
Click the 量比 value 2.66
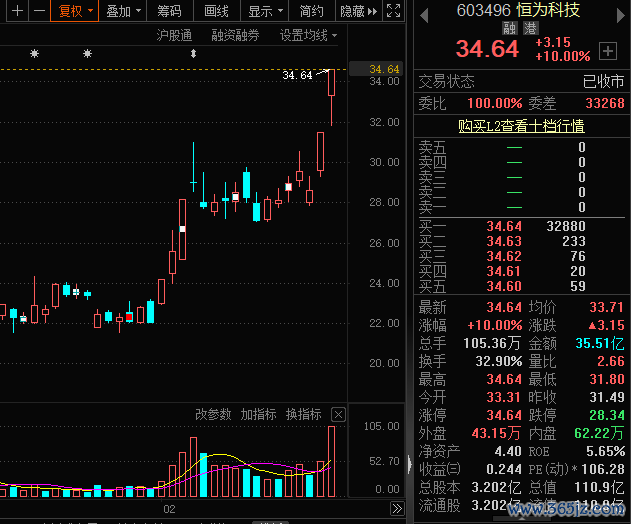point(610,361)
